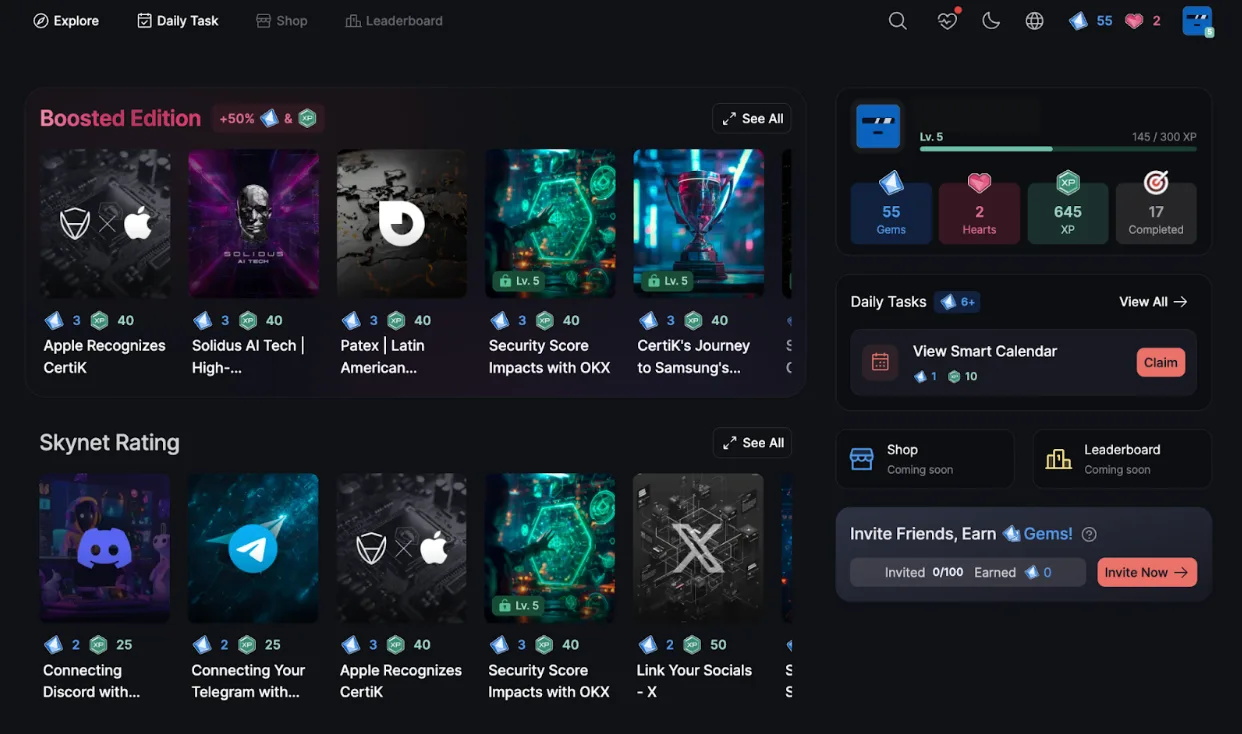Open Solidus AI Tech quest thumbnail
Screen dimensions: 1242x734
pyautogui.click(x=254, y=223)
